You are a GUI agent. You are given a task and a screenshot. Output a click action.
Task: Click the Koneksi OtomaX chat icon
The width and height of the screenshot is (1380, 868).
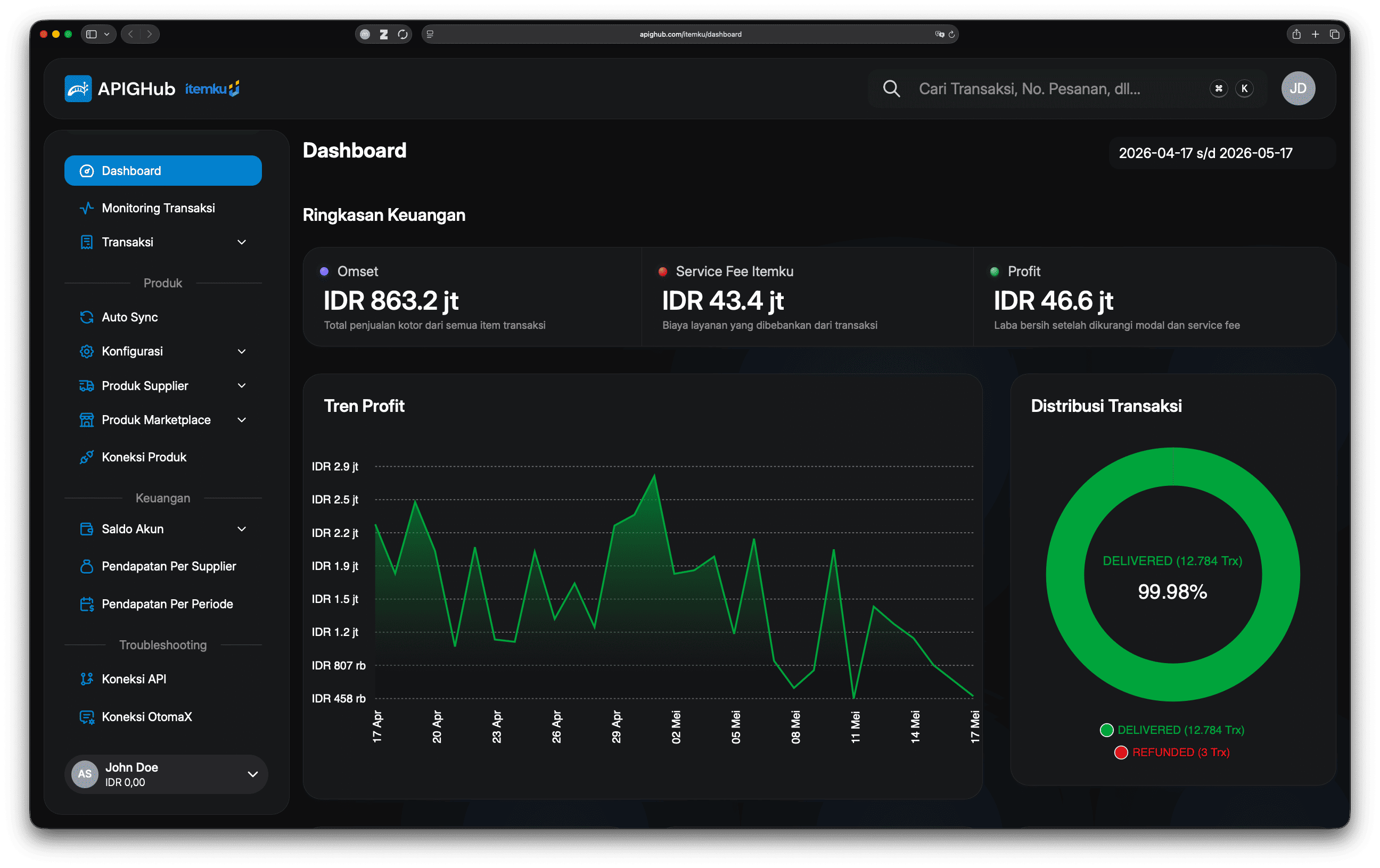(x=87, y=717)
